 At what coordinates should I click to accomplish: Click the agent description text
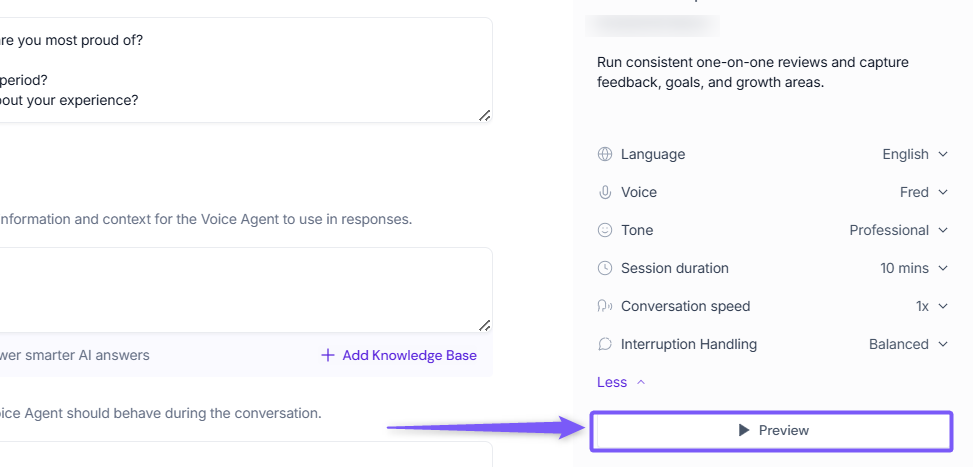[752, 72]
